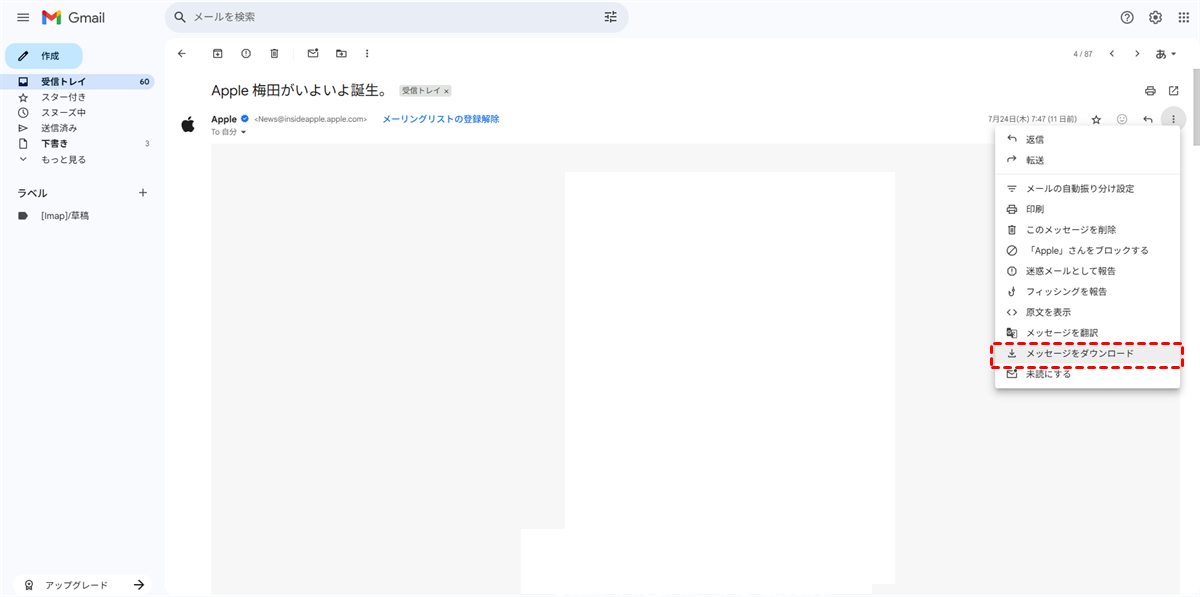The width and height of the screenshot is (1200, 597).
Task: Click the 作成 compose button
Action: click(x=44, y=56)
